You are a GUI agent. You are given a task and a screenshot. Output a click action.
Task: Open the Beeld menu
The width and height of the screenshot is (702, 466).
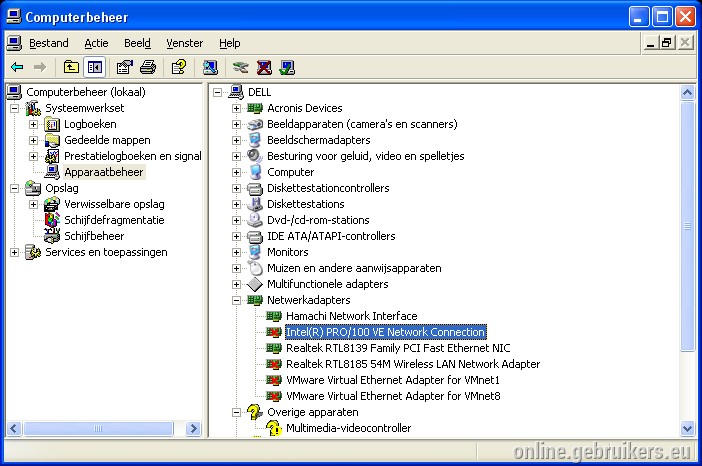(137, 43)
